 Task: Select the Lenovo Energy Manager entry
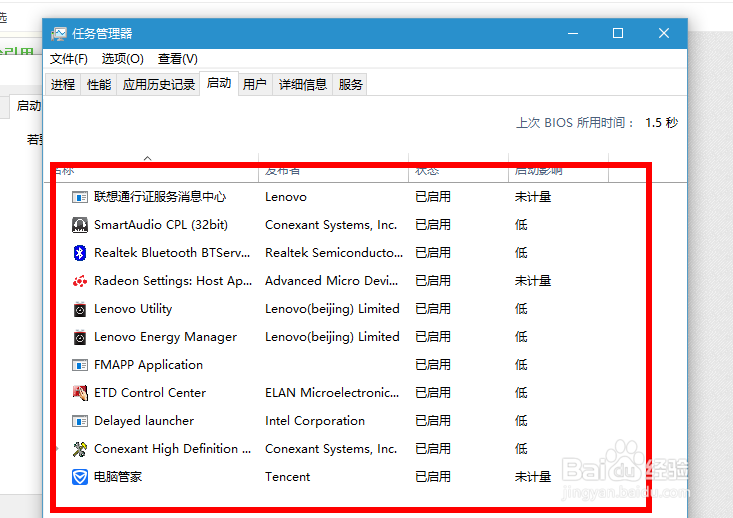(x=165, y=337)
